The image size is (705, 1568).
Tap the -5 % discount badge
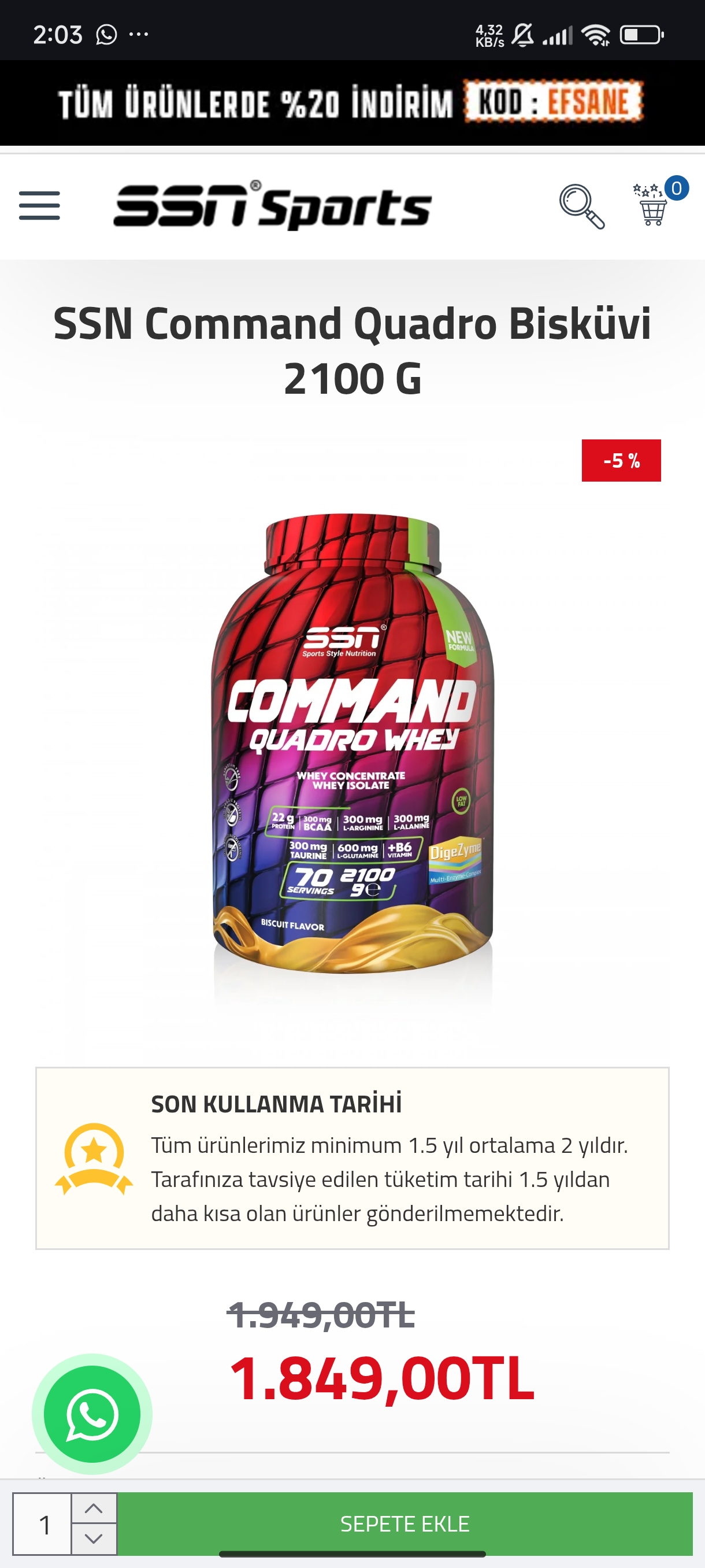(x=621, y=461)
